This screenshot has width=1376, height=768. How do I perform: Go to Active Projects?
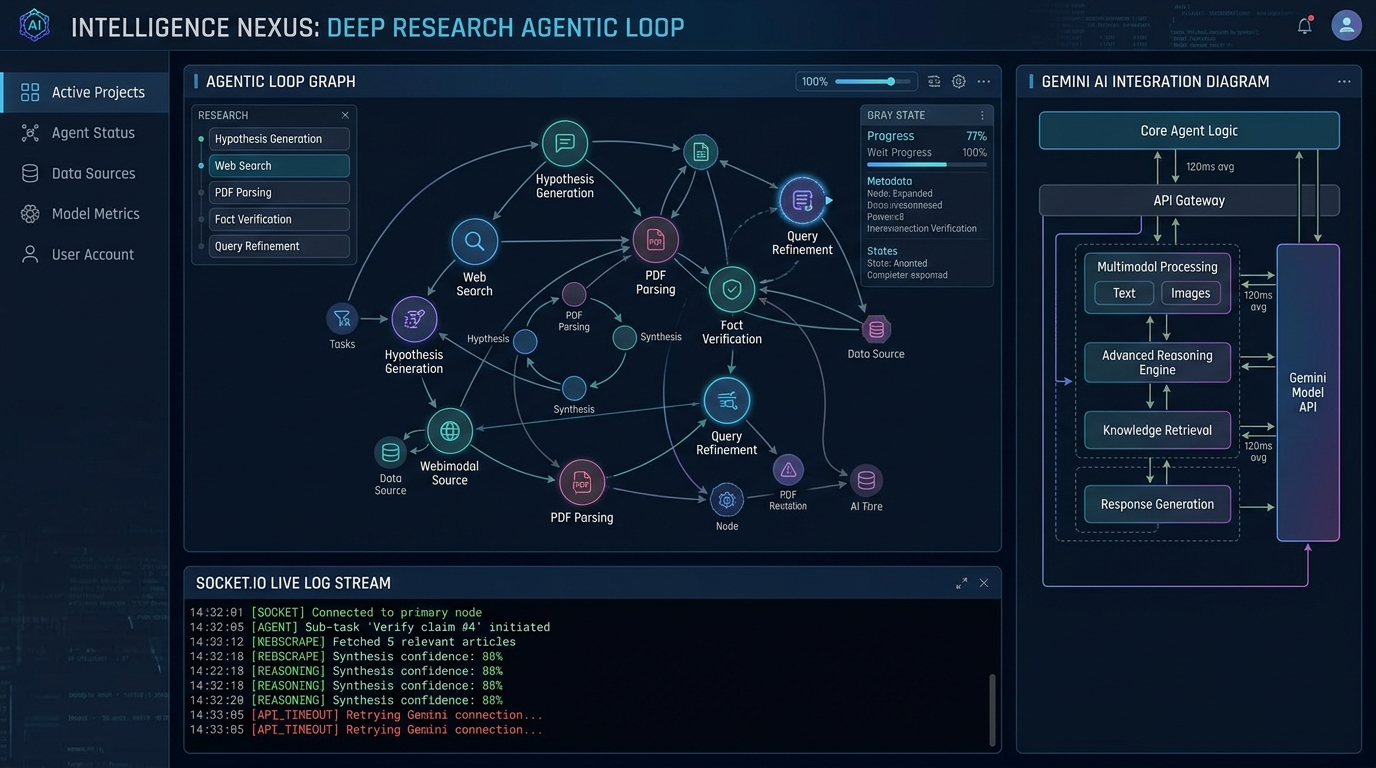(84, 92)
